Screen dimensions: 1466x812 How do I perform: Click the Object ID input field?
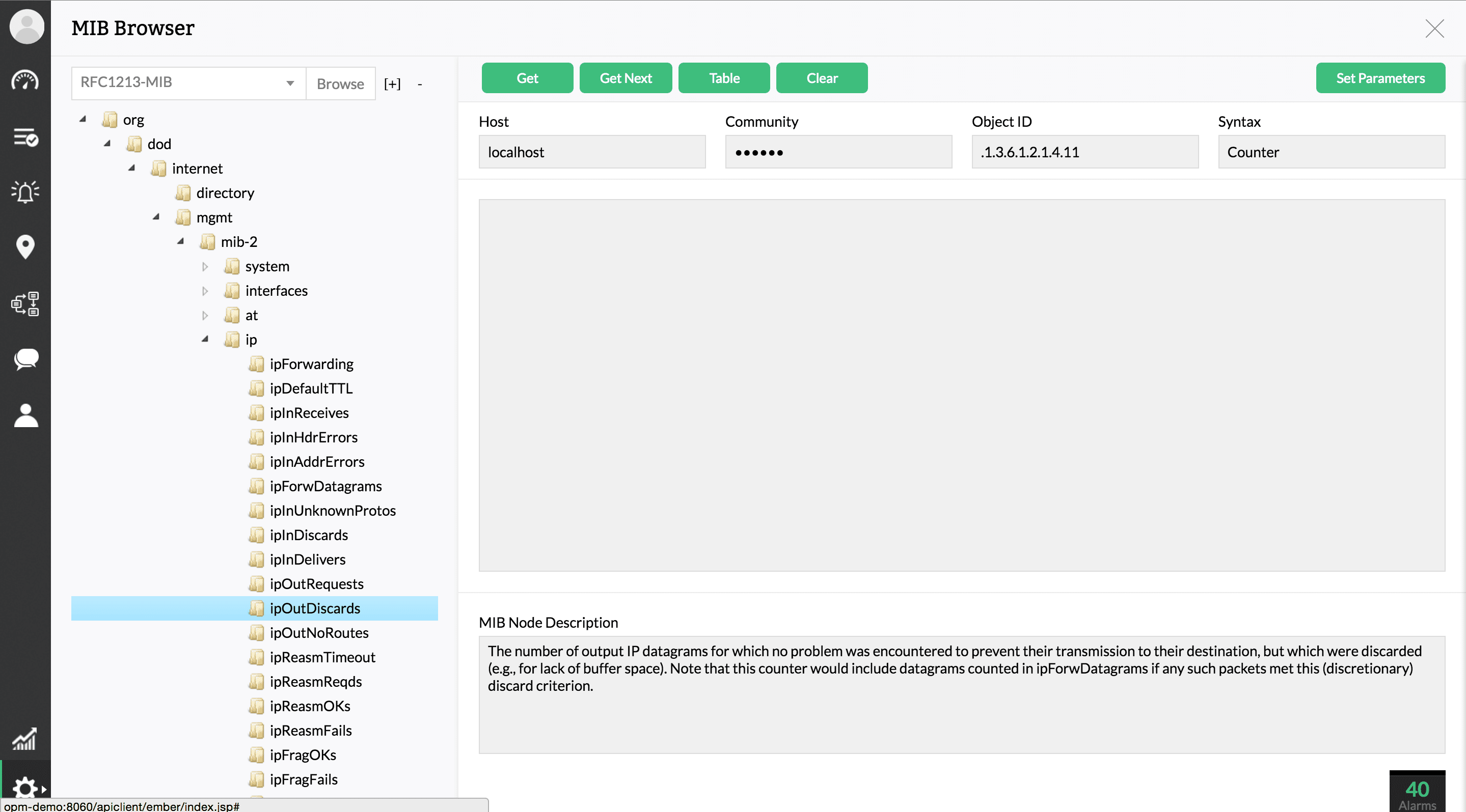tap(1084, 152)
